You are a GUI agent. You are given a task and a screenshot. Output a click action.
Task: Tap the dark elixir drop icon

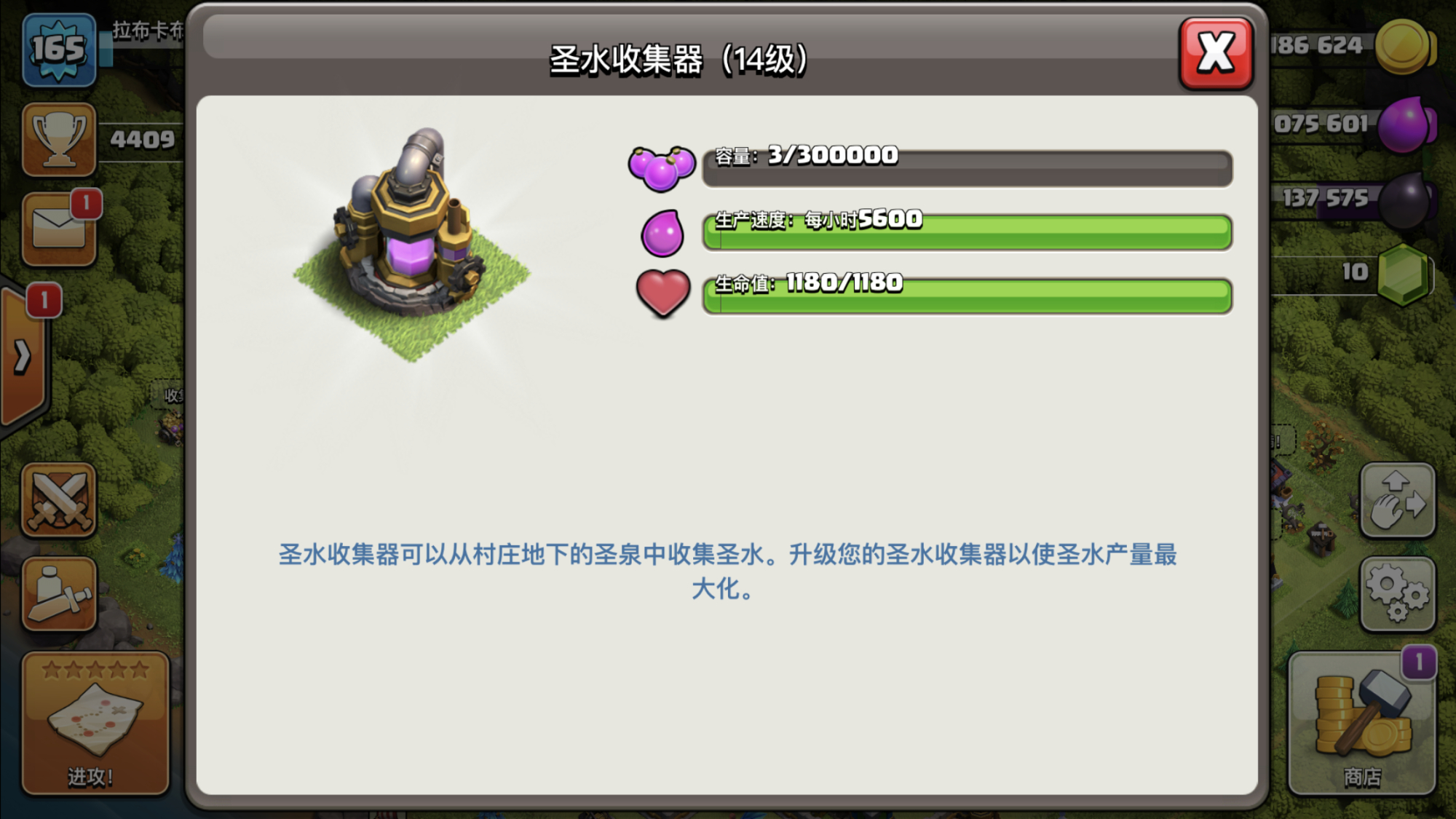1406,201
